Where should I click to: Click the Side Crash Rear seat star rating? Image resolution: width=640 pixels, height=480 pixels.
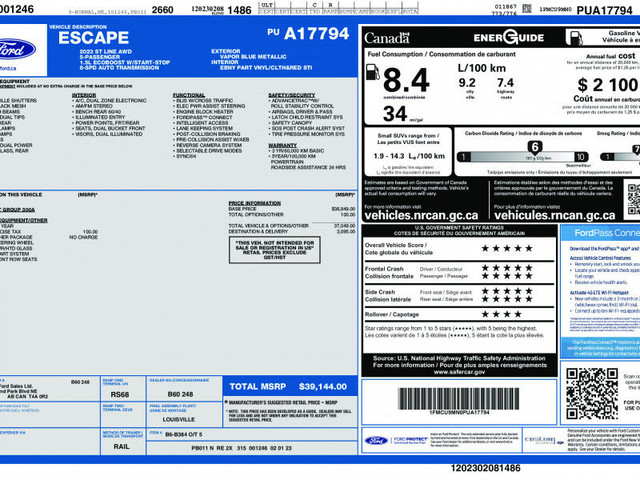click(507, 299)
